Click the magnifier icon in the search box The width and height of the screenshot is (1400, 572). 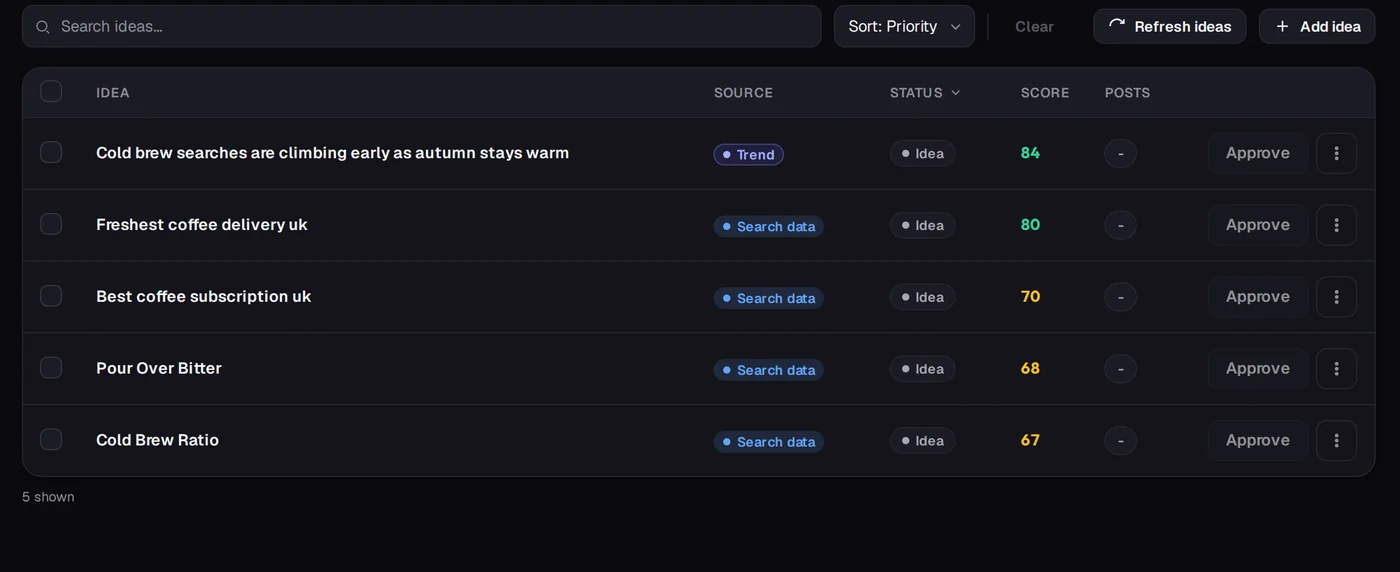[x=43, y=27]
